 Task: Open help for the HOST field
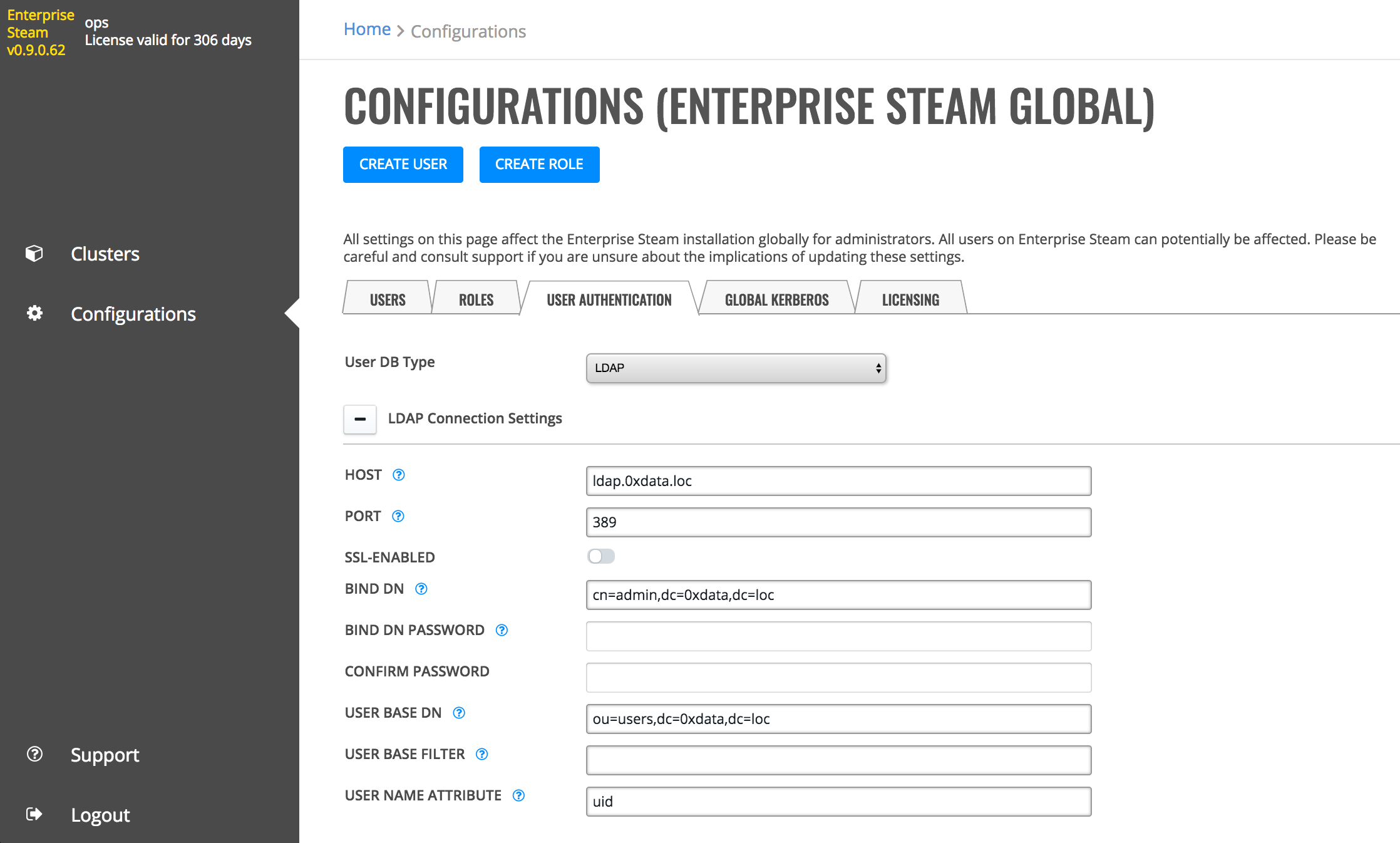coord(399,475)
